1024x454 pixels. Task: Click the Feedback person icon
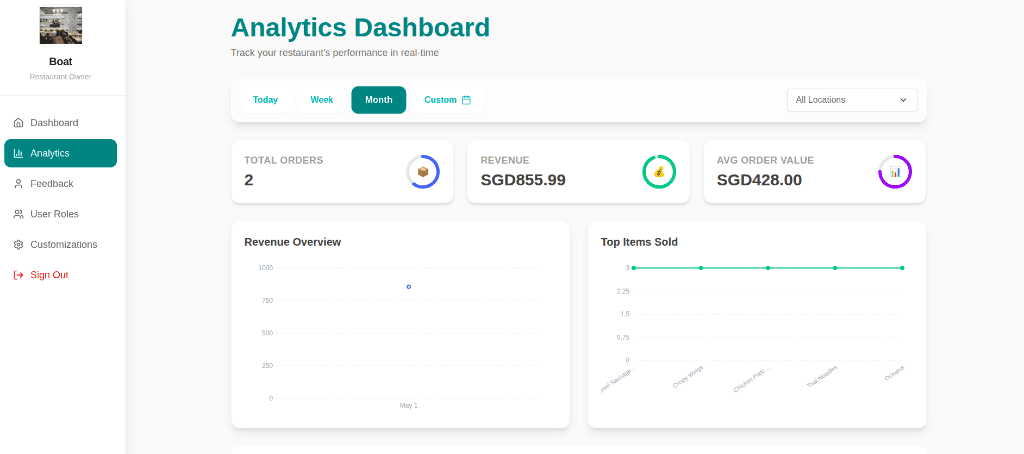tap(18, 184)
